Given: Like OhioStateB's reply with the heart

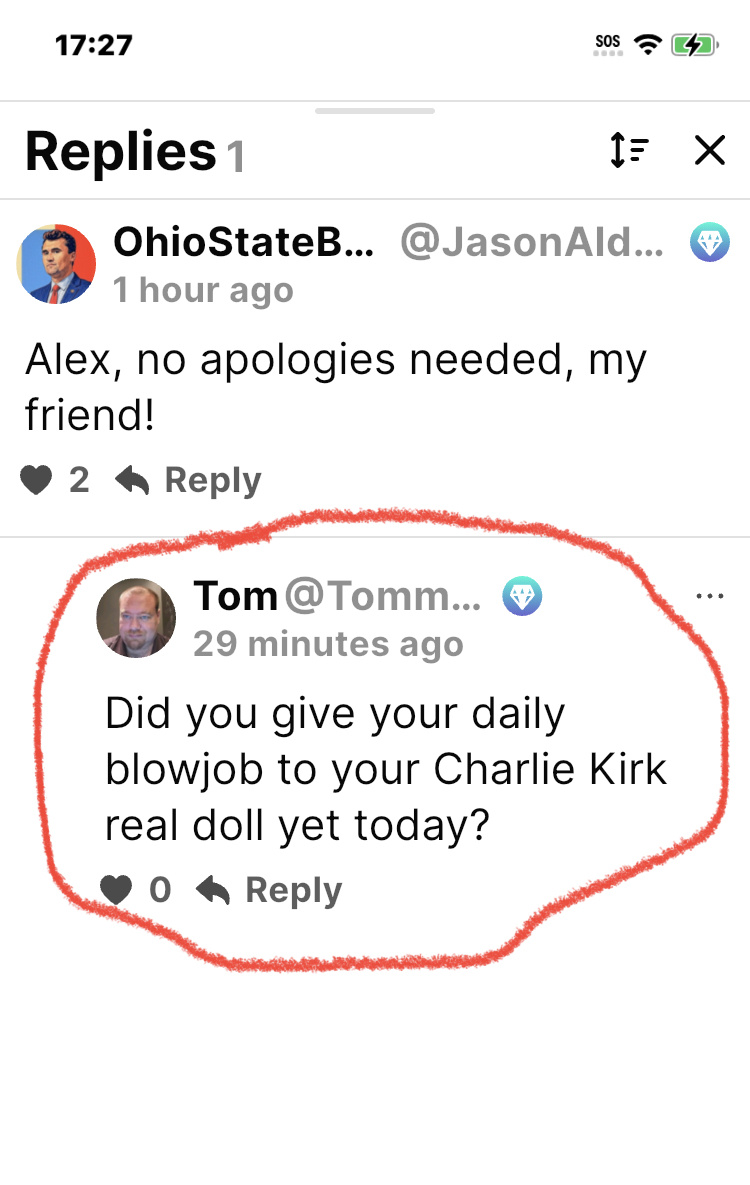Looking at the screenshot, I should [37, 480].
